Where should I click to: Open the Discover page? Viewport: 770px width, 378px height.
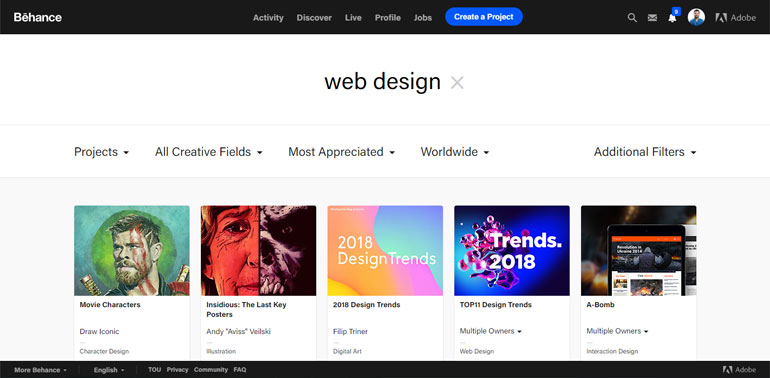click(314, 18)
